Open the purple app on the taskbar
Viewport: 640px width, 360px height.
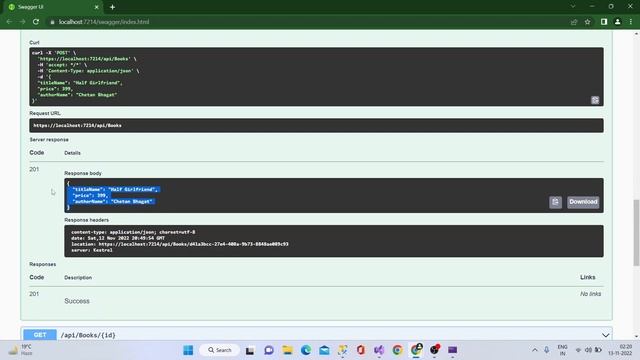(452, 350)
